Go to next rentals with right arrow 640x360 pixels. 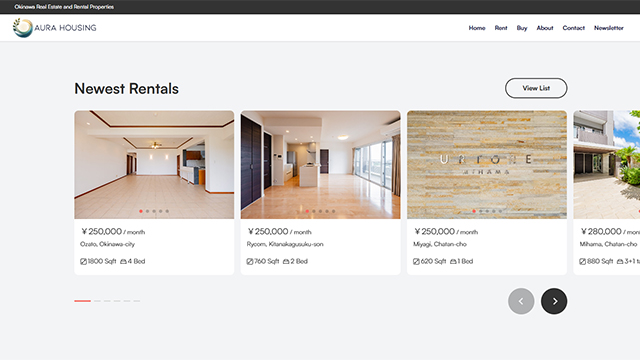click(554, 301)
